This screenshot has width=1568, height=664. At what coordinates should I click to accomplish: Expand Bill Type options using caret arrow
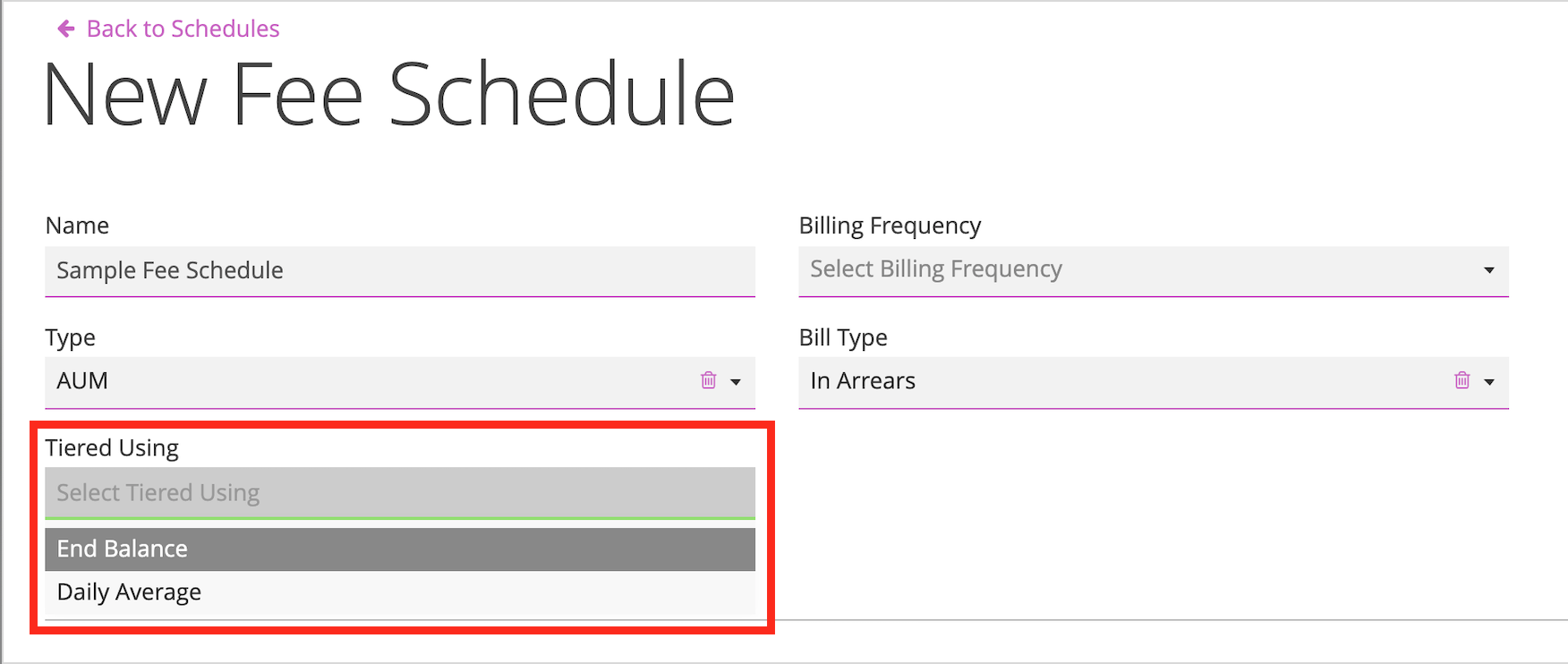tap(1489, 382)
